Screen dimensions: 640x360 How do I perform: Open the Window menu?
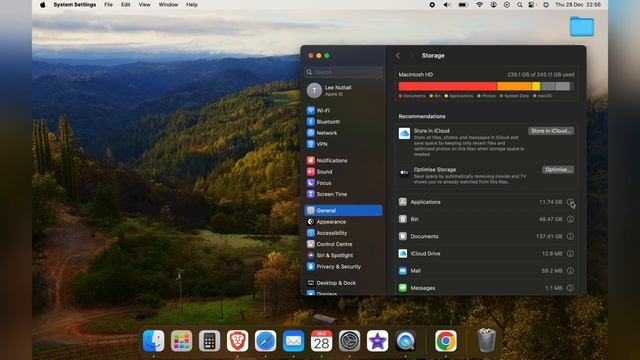(x=168, y=5)
